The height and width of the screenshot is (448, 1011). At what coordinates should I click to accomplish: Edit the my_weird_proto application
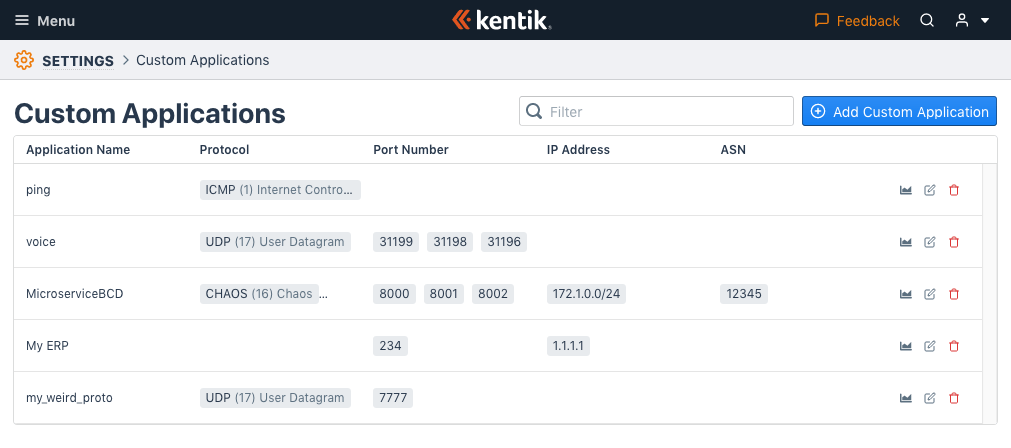tap(930, 398)
